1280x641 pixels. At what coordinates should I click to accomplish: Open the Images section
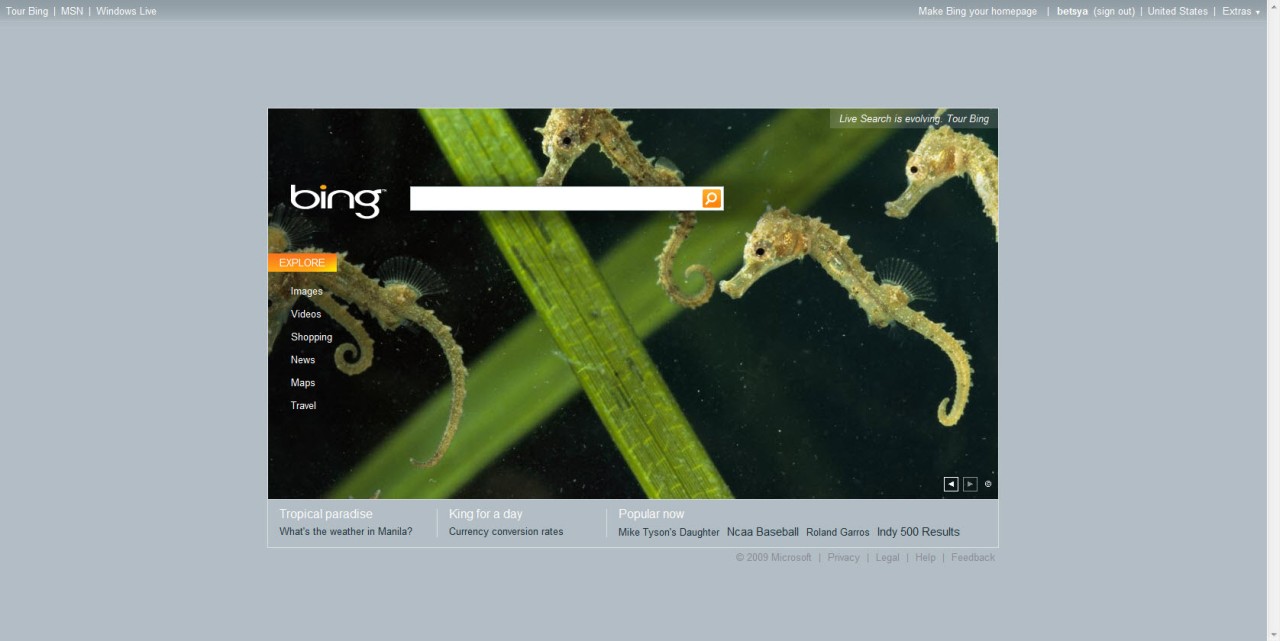click(x=306, y=291)
